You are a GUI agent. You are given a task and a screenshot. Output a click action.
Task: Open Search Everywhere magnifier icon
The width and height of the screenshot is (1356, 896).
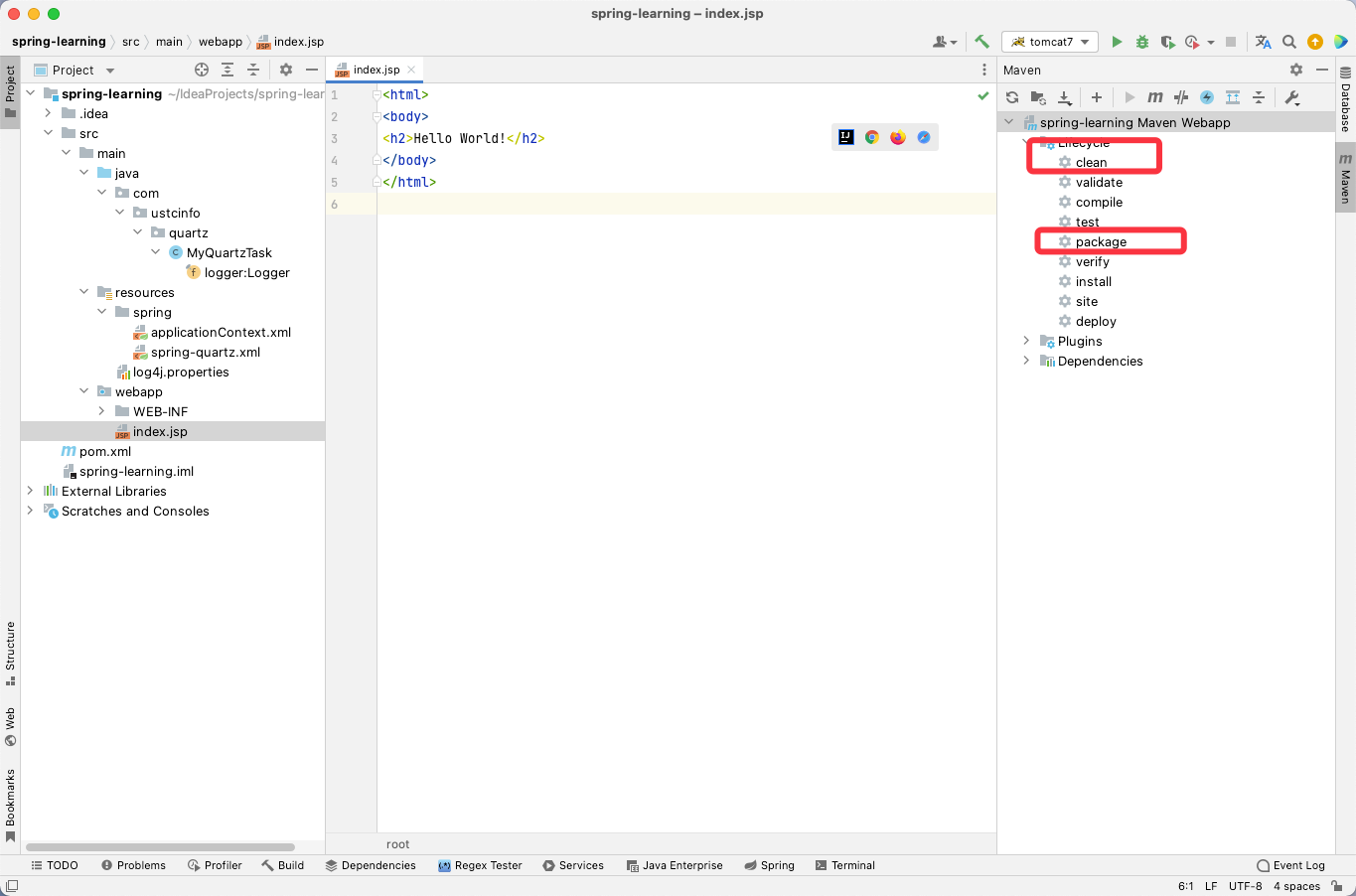pyautogui.click(x=1288, y=42)
